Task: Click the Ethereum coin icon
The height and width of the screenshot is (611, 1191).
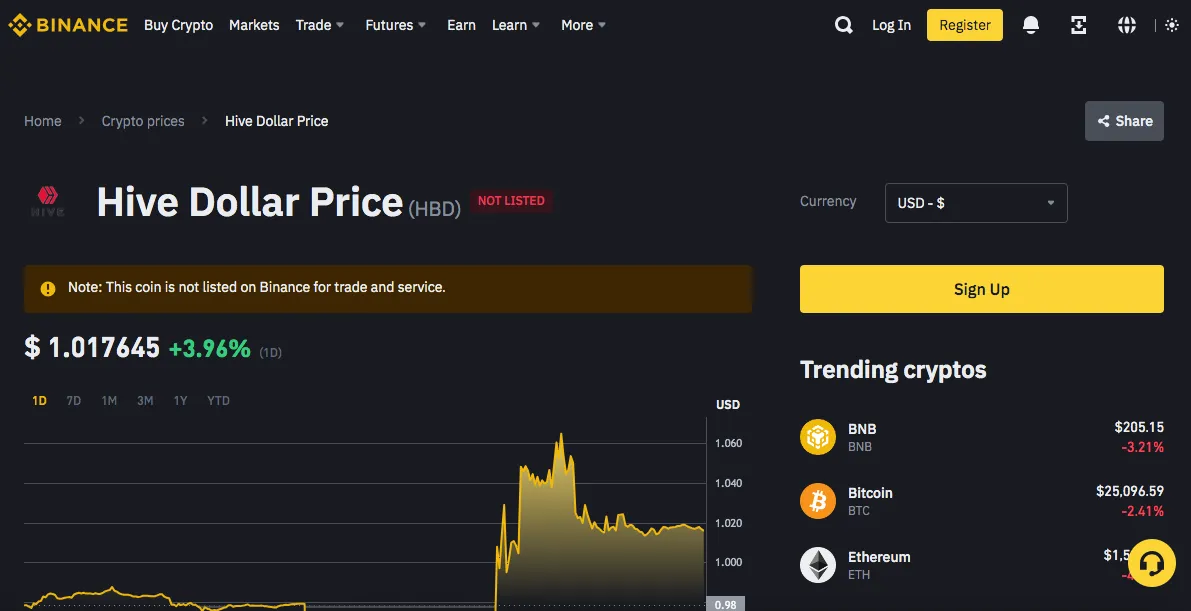Action: (x=818, y=565)
